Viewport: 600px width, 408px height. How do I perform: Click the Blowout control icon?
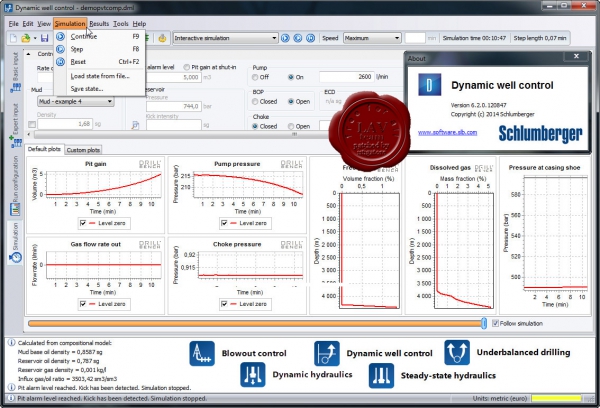[x=202, y=353]
